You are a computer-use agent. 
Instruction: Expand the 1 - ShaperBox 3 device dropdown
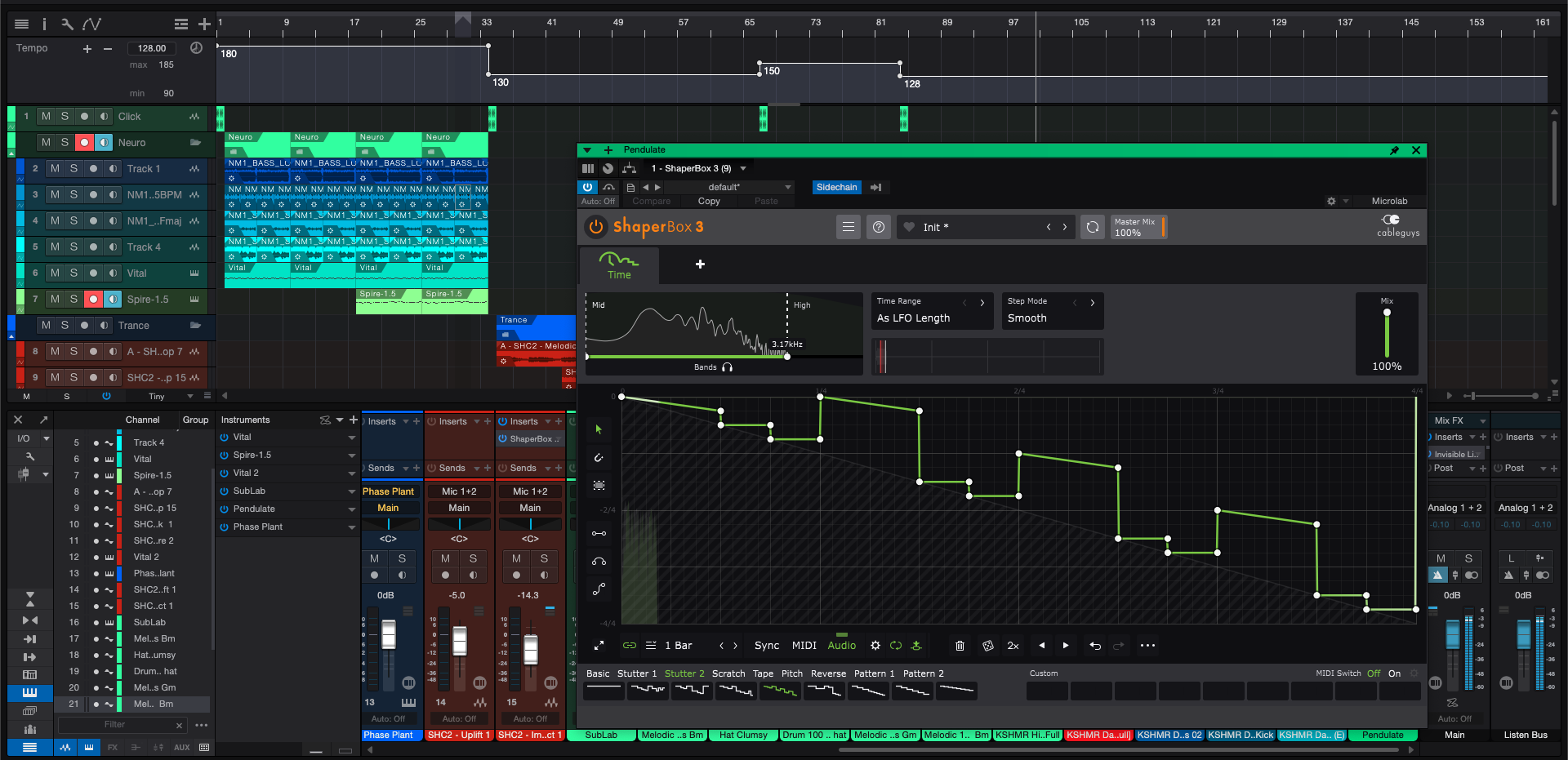(x=698, y=168)
